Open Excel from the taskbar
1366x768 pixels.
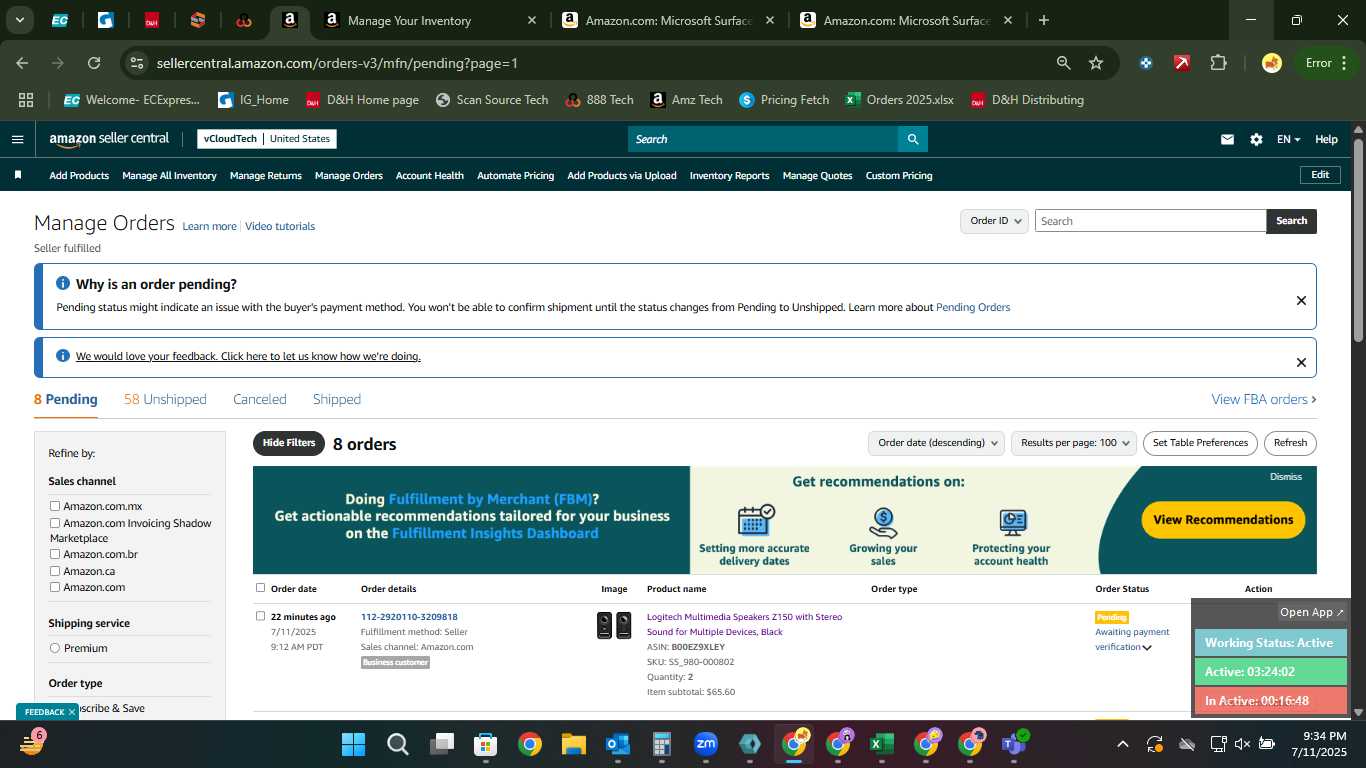[881, 744]
